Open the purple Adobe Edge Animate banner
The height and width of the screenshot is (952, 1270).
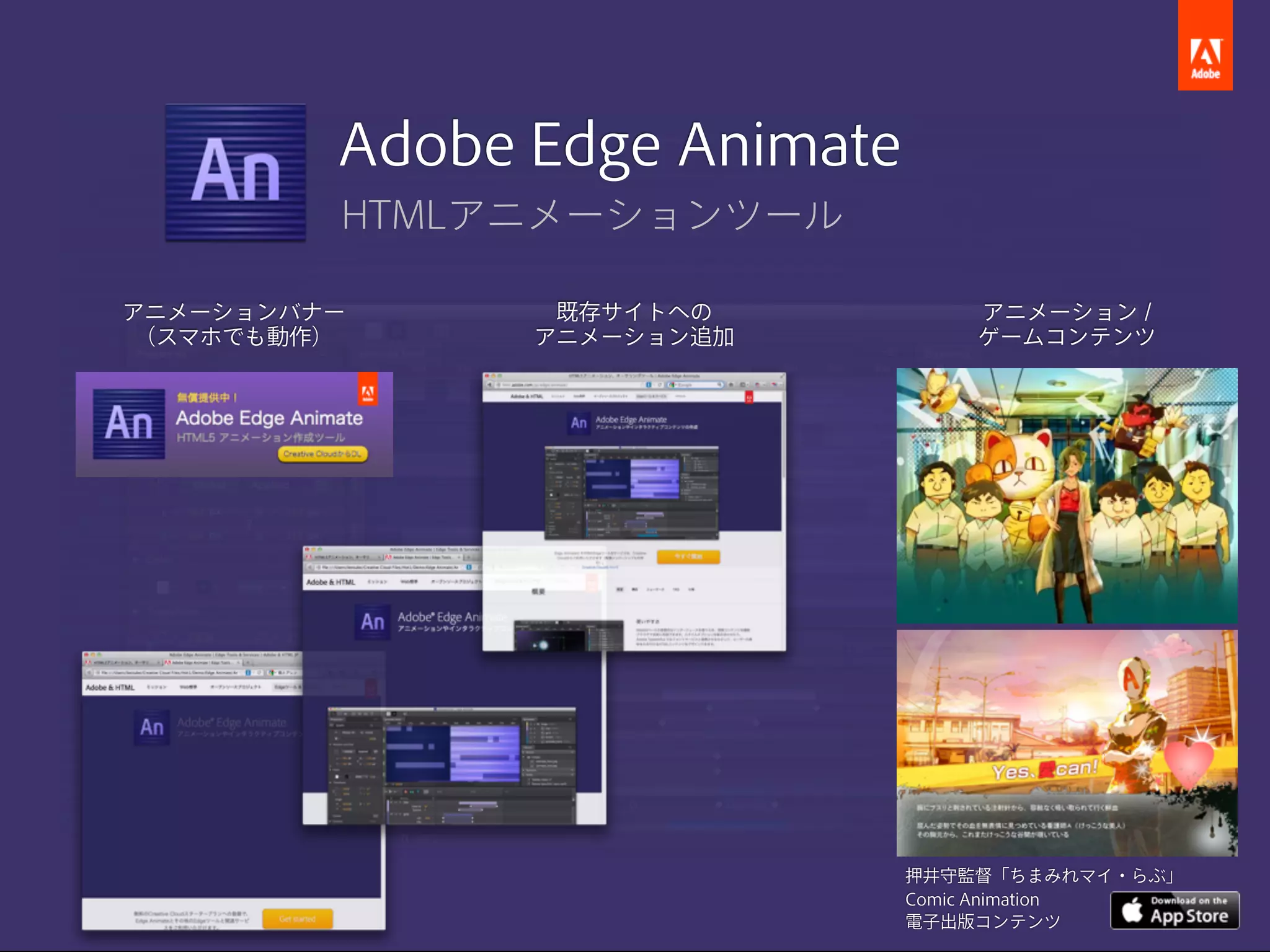(x=234, y=425)
